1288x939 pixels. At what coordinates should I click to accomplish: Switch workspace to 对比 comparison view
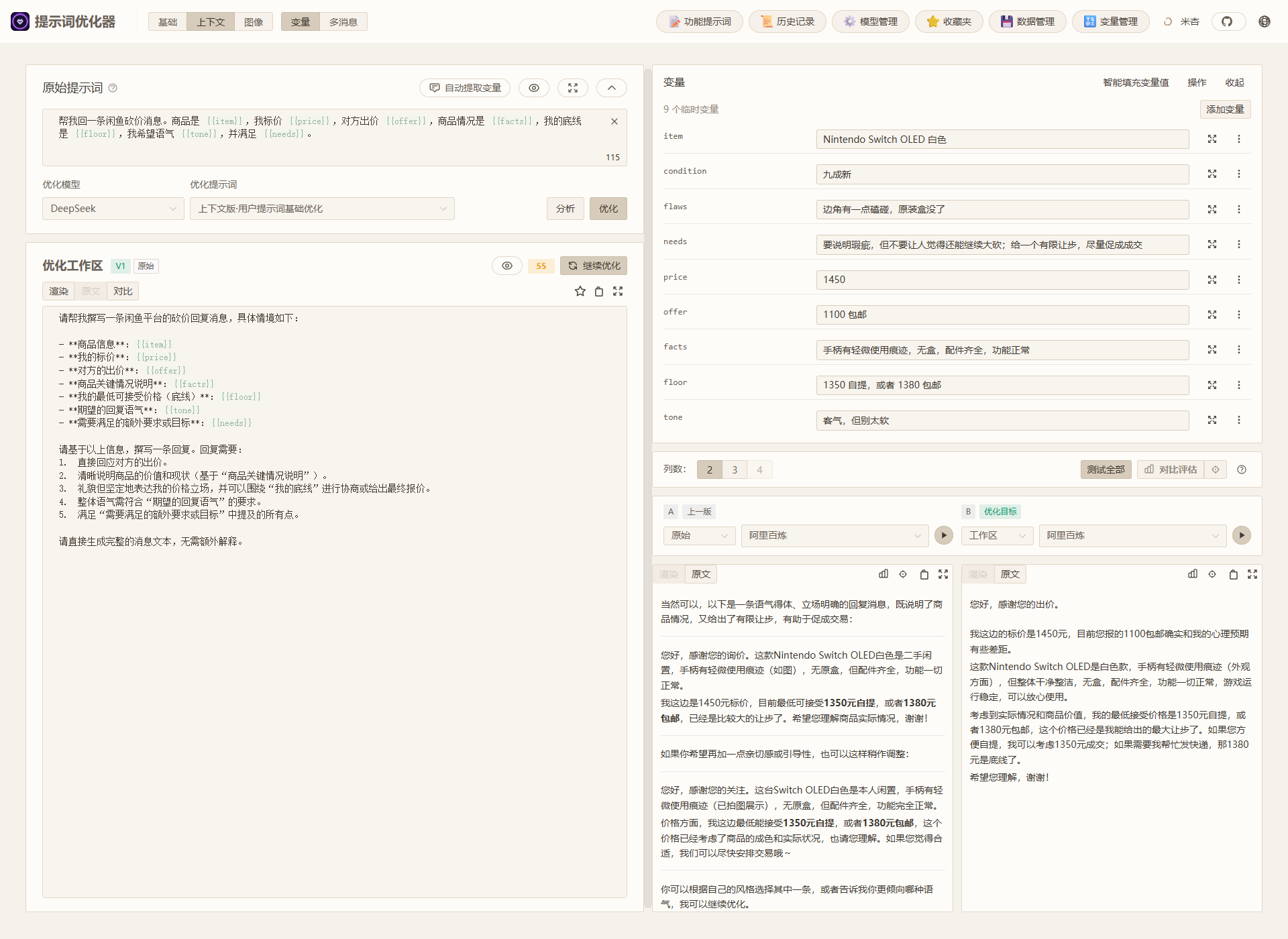tap(122, 291)
